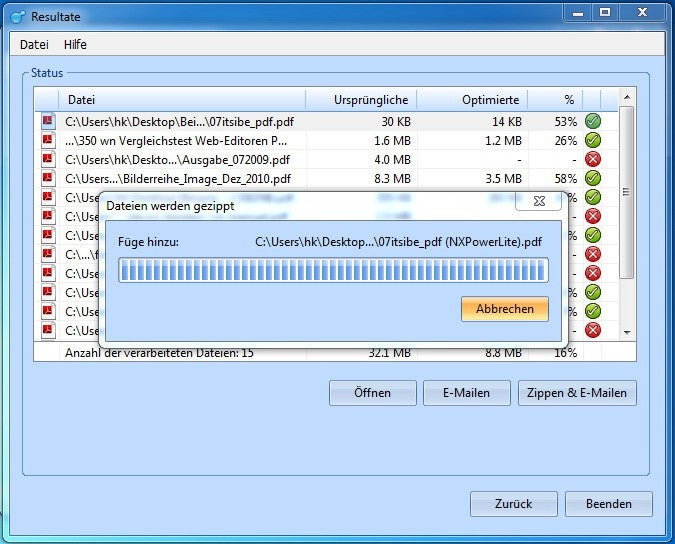
Task: Select row C:\Users...\Bilderreihe_Image_Dez_2010.pdf
Action: (x=326, y=179)
